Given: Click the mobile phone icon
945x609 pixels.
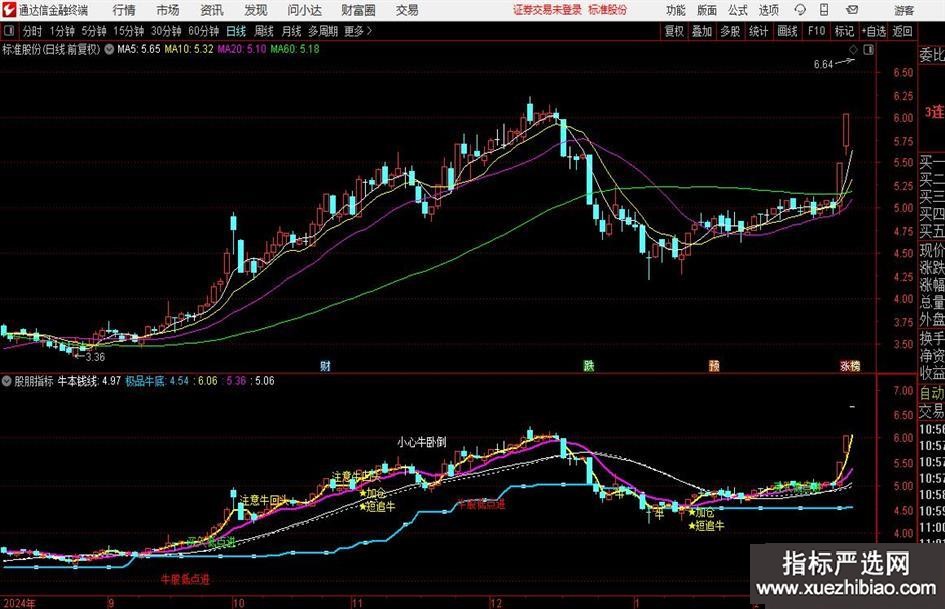Looking at the screenshot, I should point(824,10).
